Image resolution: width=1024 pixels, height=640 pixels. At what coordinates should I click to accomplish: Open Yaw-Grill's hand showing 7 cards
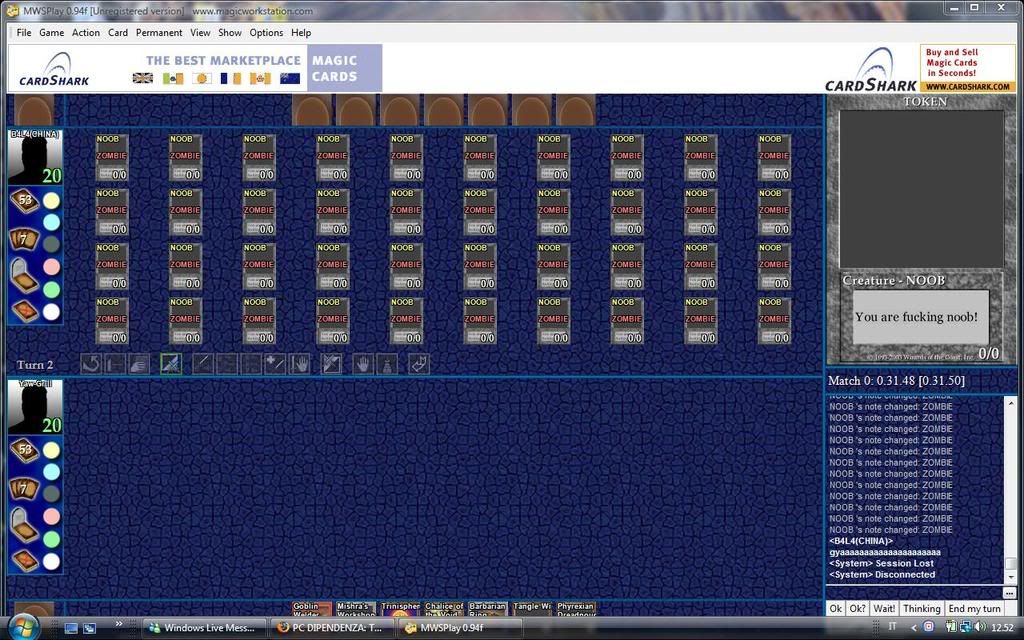[x=23, y=489]
